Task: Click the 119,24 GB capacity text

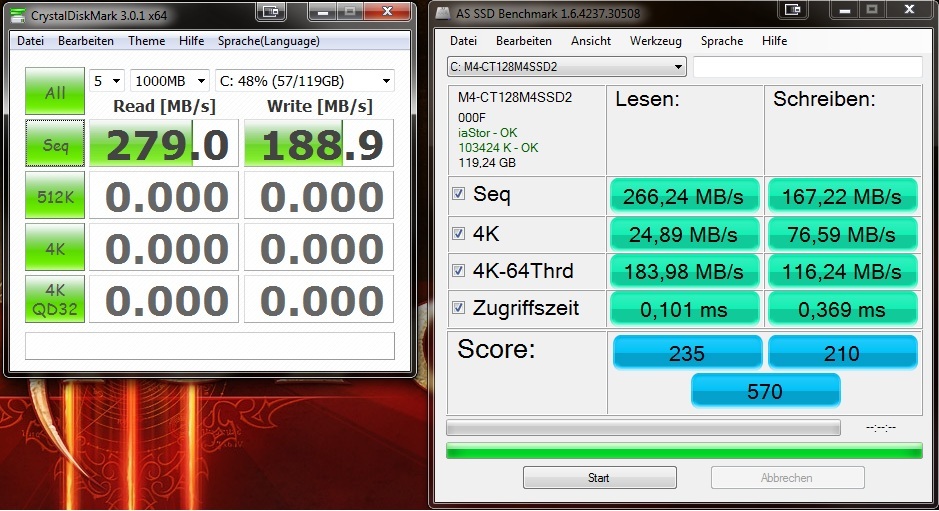Action: tap(487, 162)
